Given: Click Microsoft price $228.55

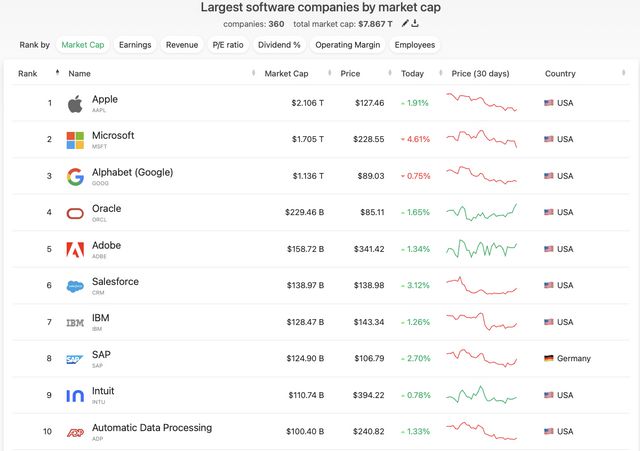Looking at the screenshot, I should click(369, 139).
